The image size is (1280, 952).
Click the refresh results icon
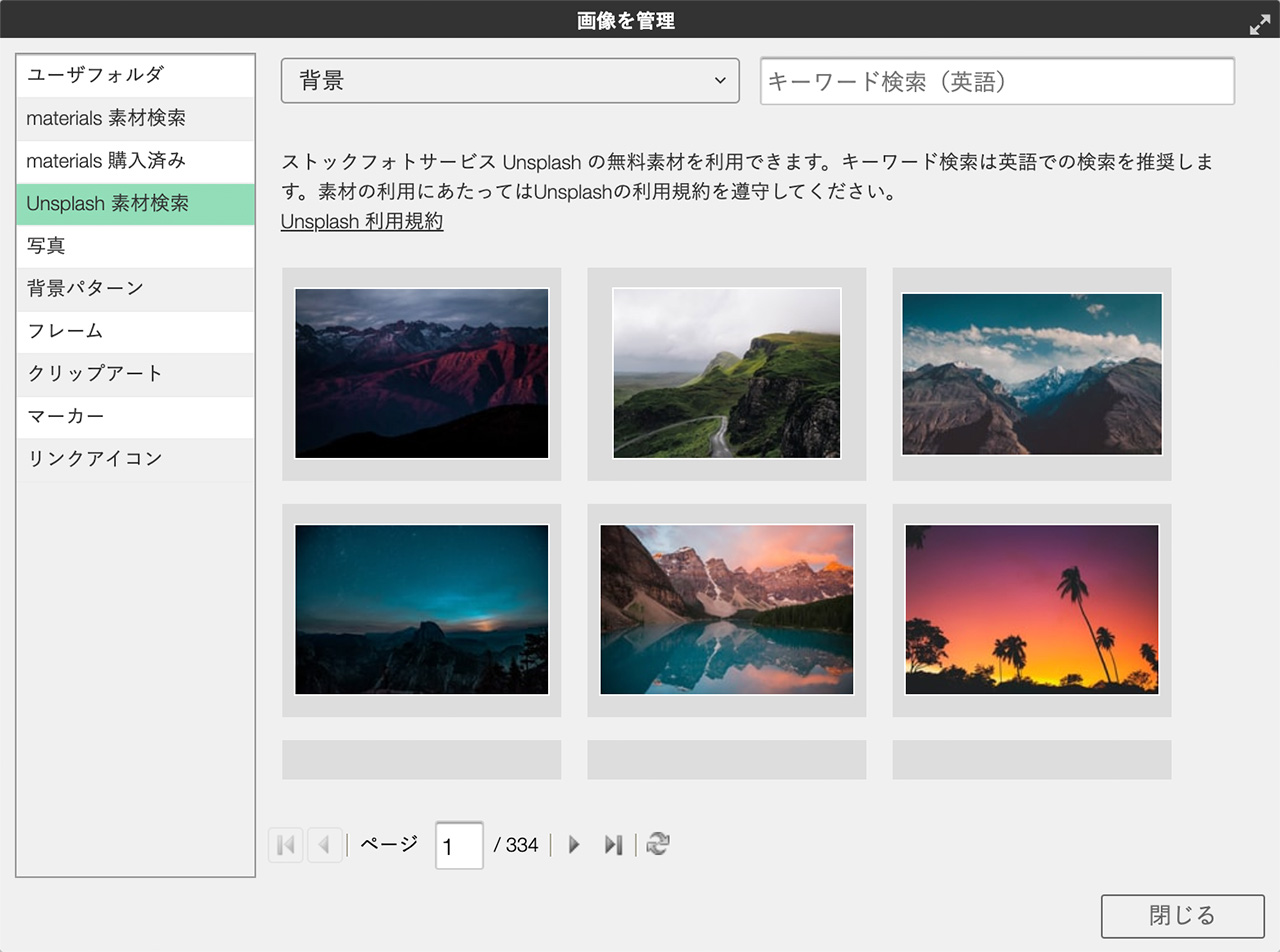click(659, 845)
